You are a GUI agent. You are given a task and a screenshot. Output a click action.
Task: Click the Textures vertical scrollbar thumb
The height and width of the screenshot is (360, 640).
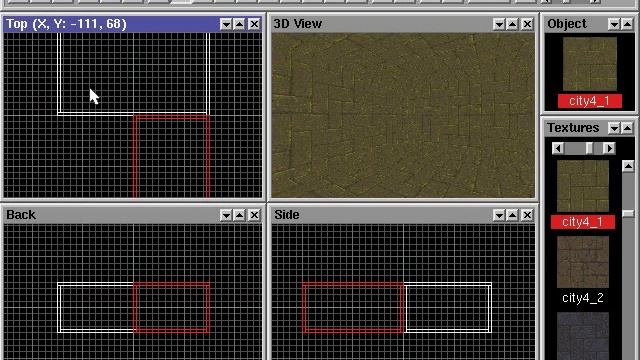click(x=628, y=213)
